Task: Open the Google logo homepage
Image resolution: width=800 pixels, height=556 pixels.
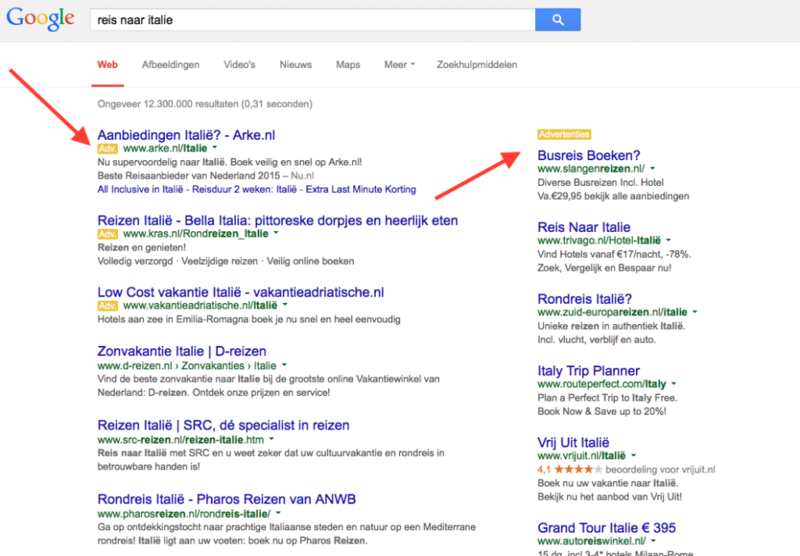Action: coord(41,19)
